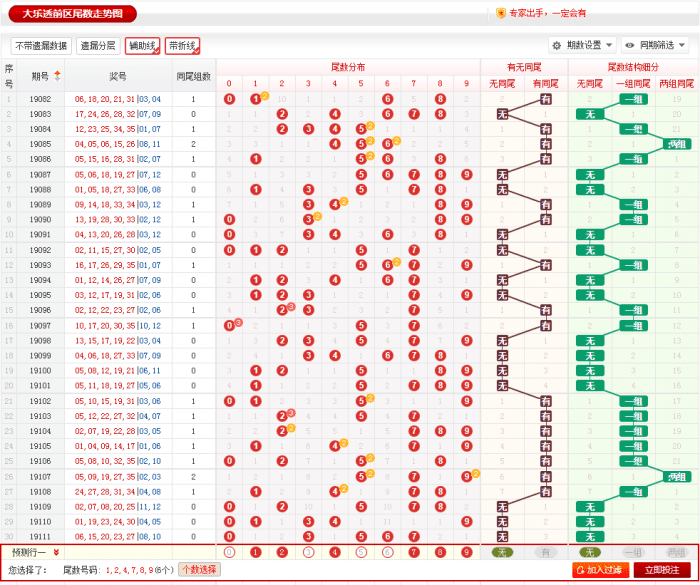Expand the 预测行一 prediction row arrow
The image size is (700, 585).
pos(56,552)
